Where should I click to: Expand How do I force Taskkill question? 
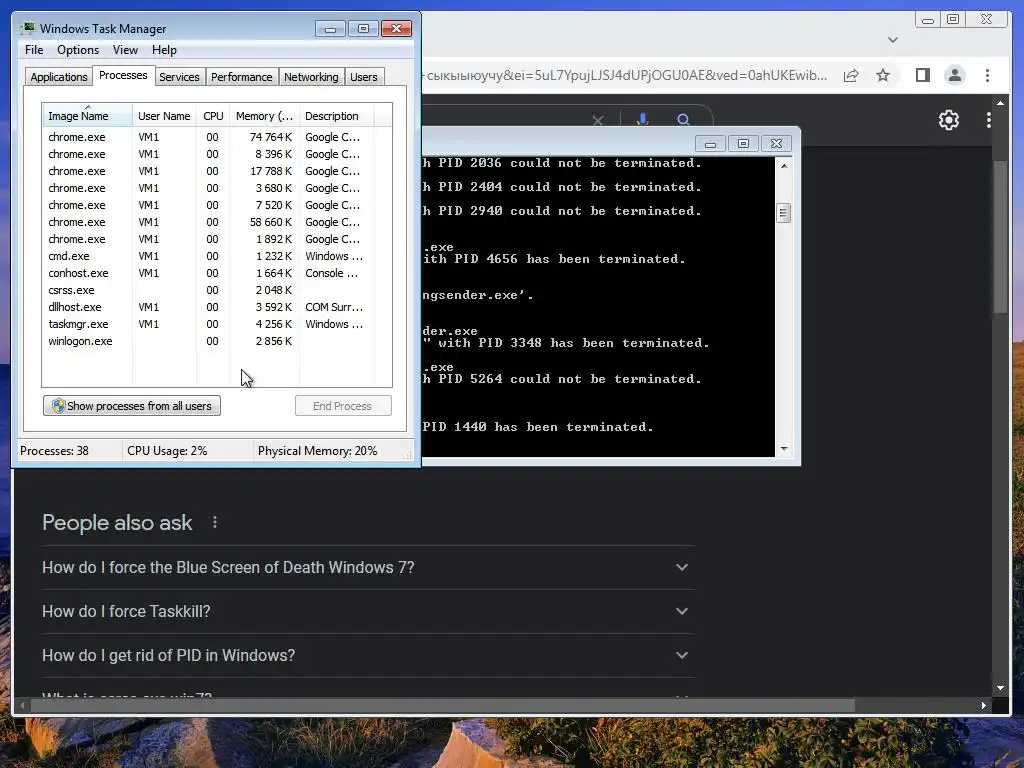[x=368, y=611]
